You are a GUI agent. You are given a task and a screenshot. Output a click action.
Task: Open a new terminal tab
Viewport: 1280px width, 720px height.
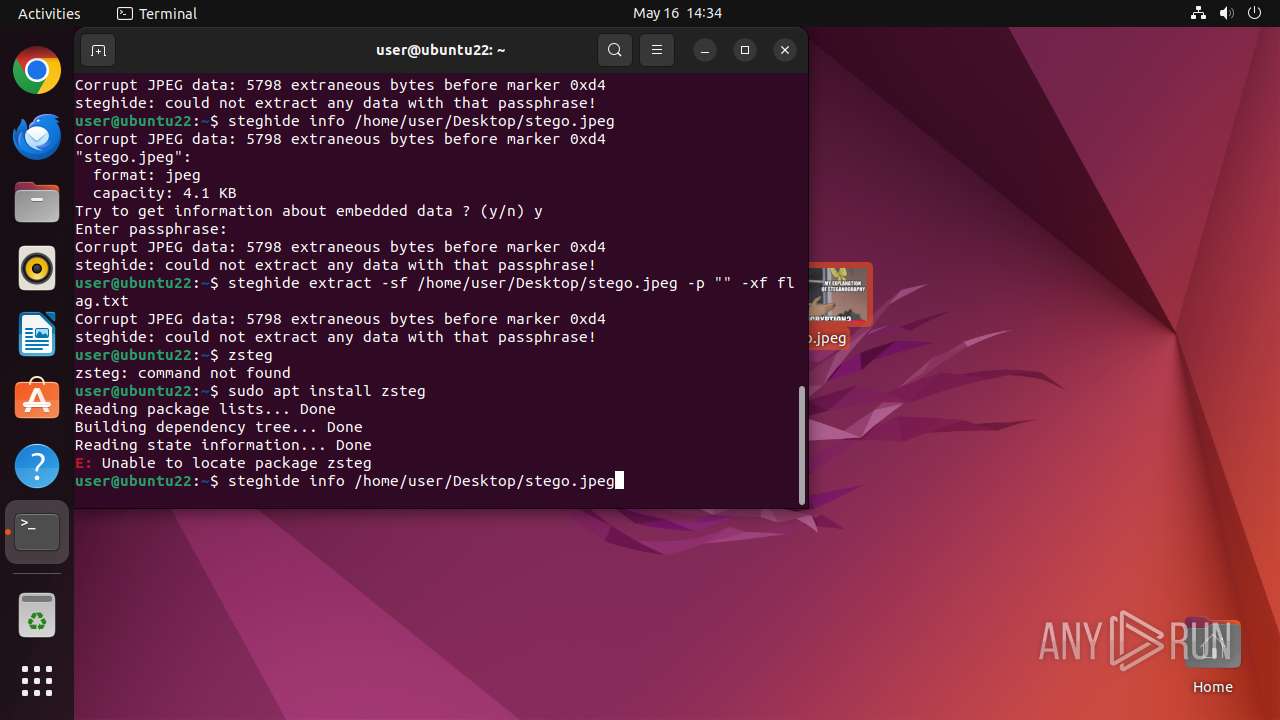click(x=98, y=50)
